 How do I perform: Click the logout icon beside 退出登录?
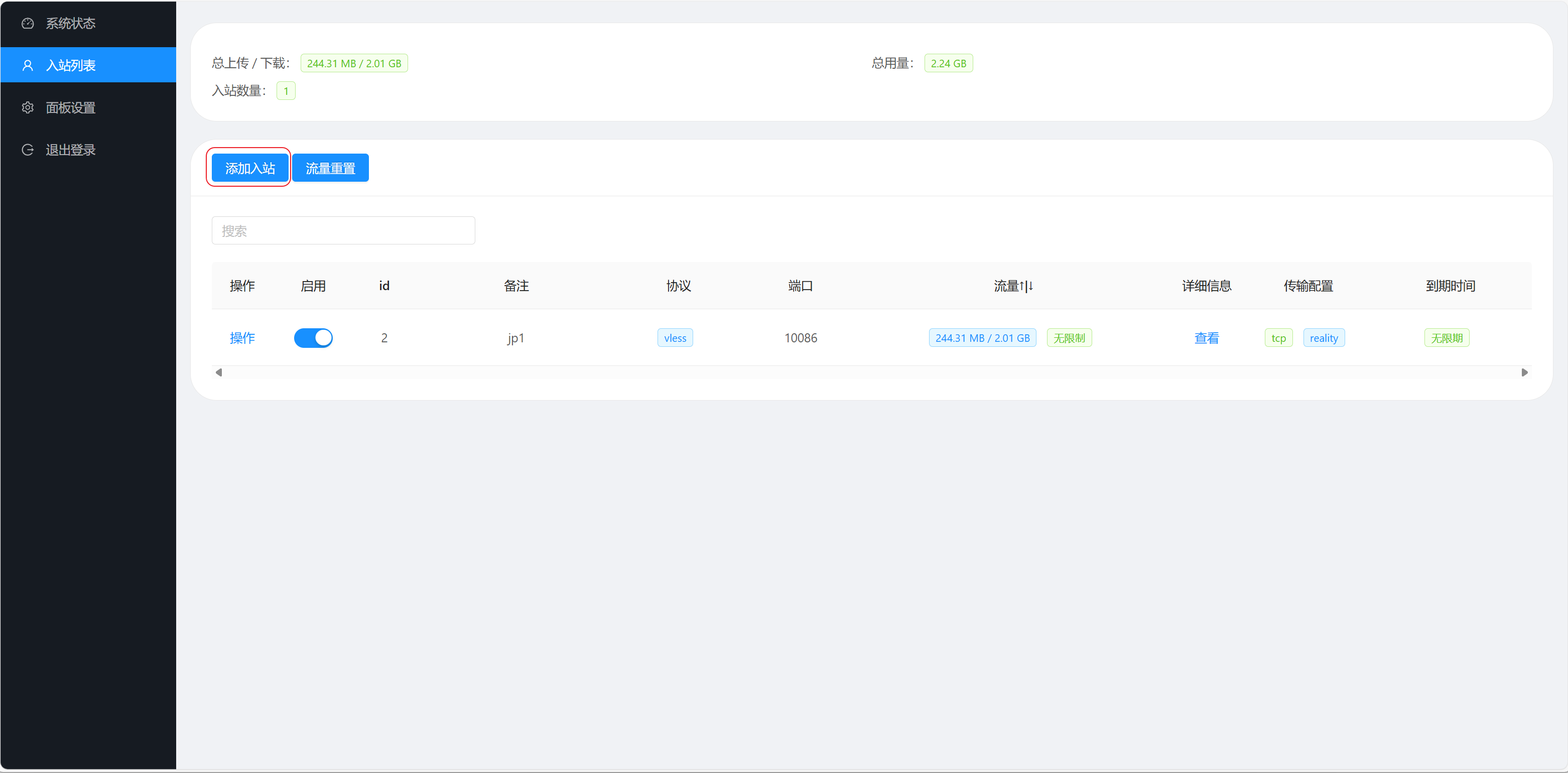coord(28,150)
